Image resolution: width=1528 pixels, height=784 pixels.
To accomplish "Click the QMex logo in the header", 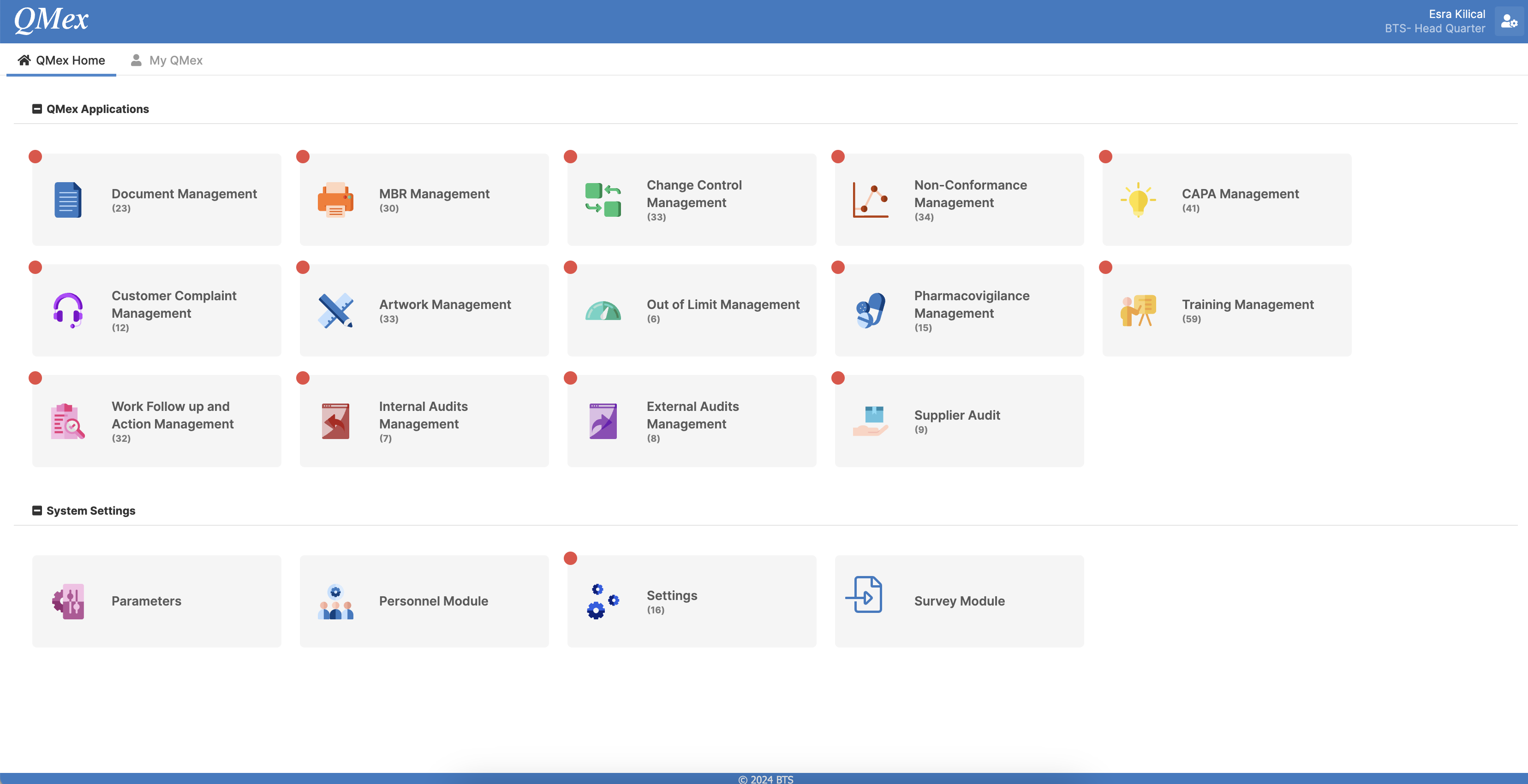I will click(x=51, y=19).
